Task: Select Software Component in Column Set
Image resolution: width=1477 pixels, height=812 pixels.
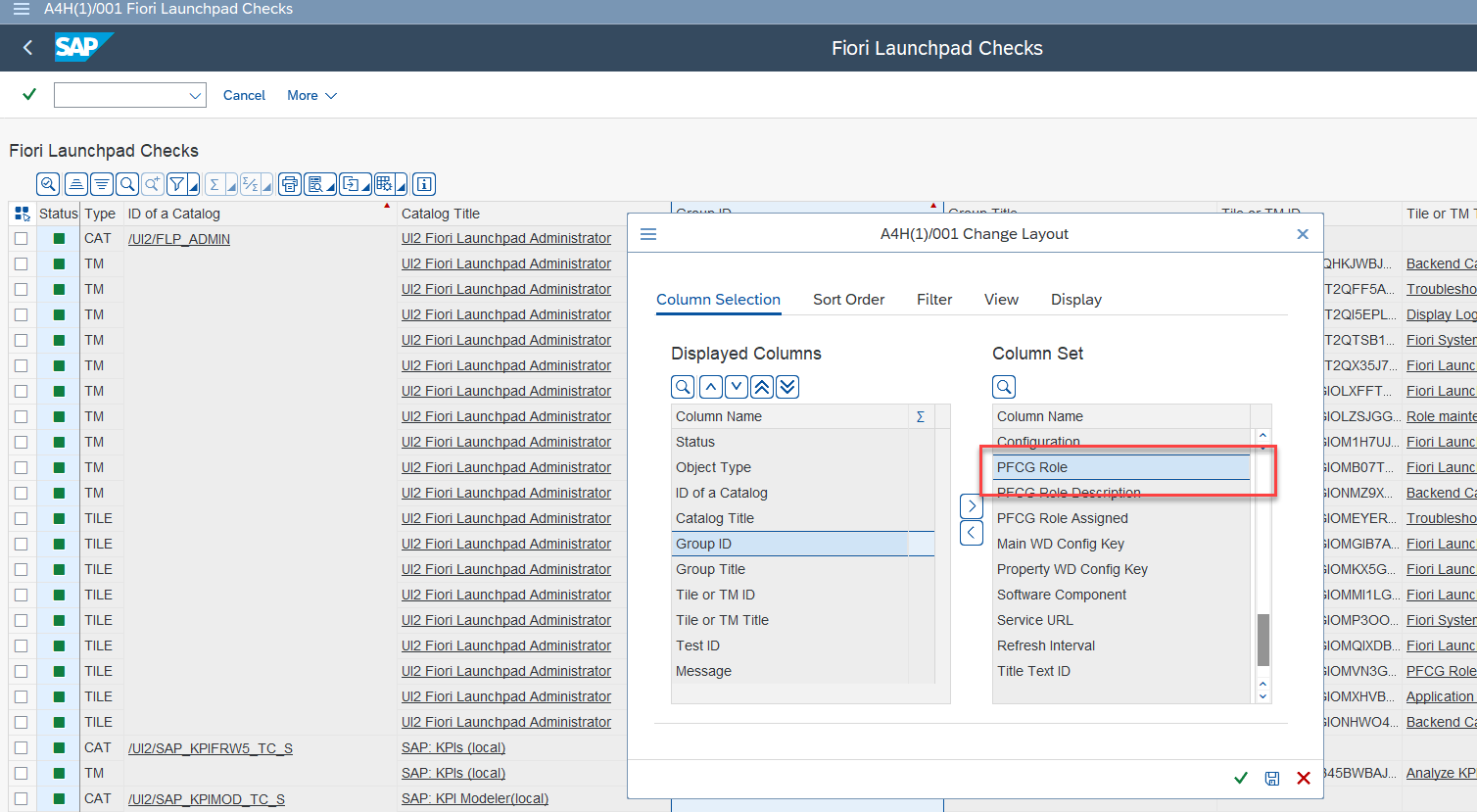Action: [1121, 595]
